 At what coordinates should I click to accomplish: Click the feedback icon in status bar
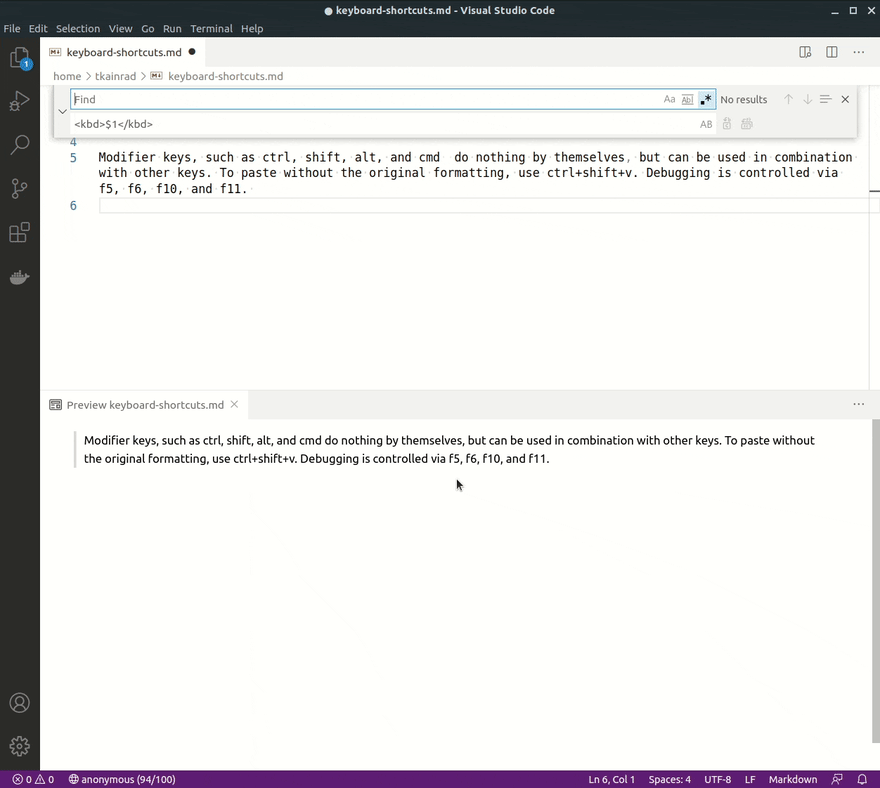[x=837, y=779]
